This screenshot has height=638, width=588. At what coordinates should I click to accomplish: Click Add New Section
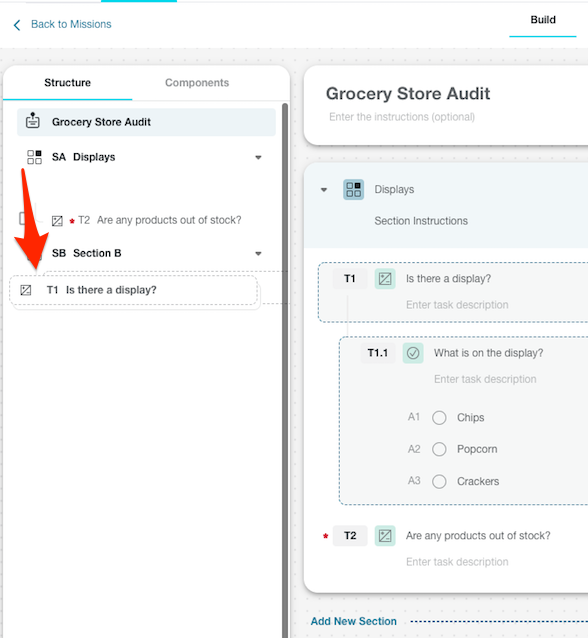pyautogui.click(x=353, y=621)
